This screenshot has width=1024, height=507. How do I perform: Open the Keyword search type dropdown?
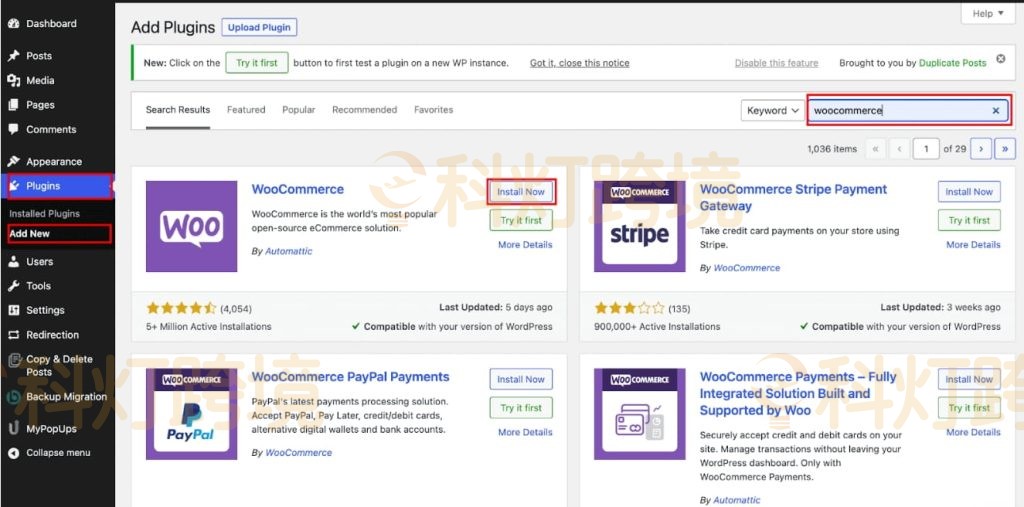[773, 110]
